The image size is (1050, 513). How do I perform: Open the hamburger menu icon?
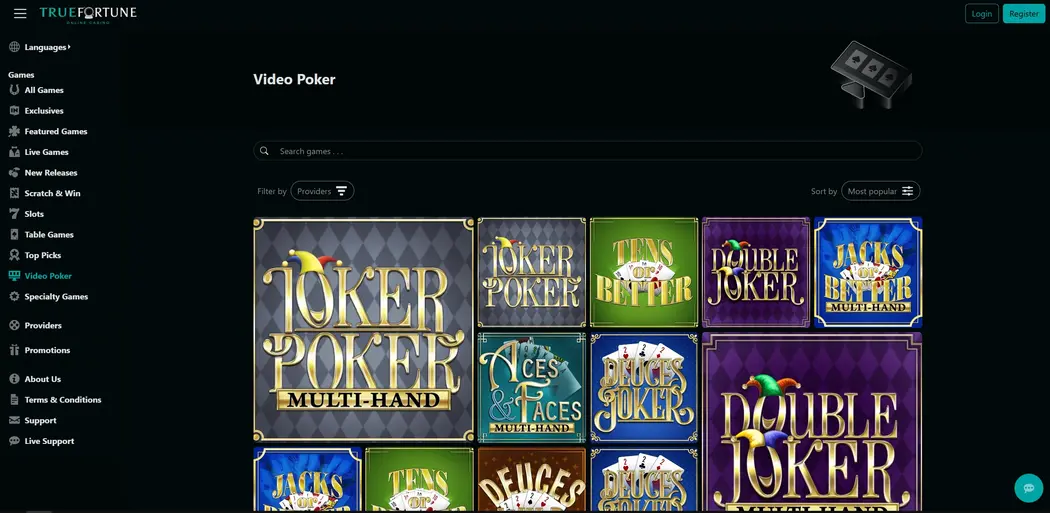click(20, 13)
